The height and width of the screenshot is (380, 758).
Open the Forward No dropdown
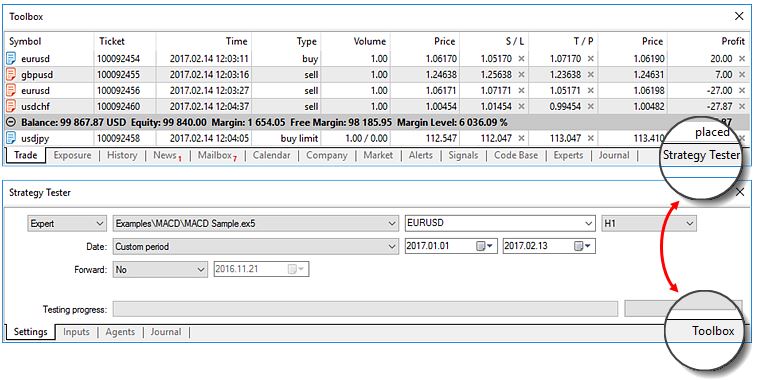point(160,269)
